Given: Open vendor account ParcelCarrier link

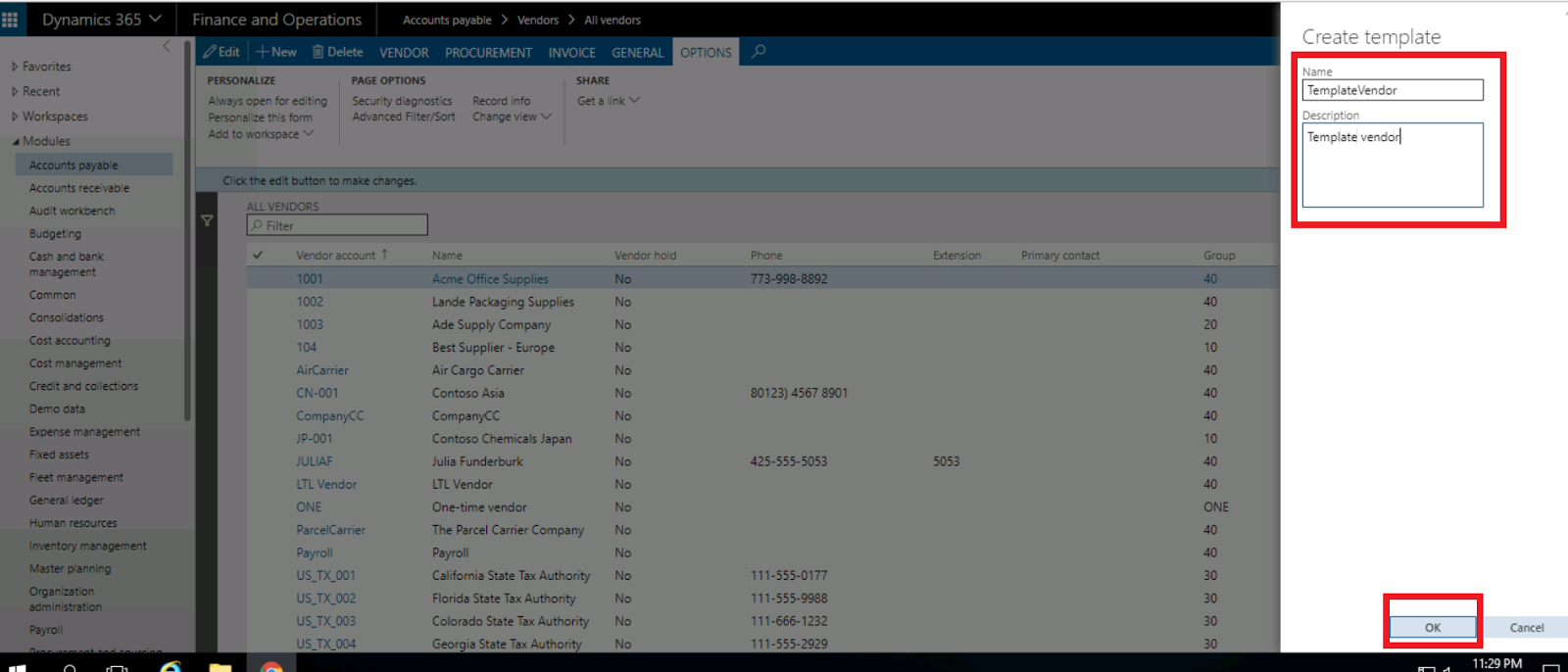Looking at the screenshot, I should pos(330,530).
